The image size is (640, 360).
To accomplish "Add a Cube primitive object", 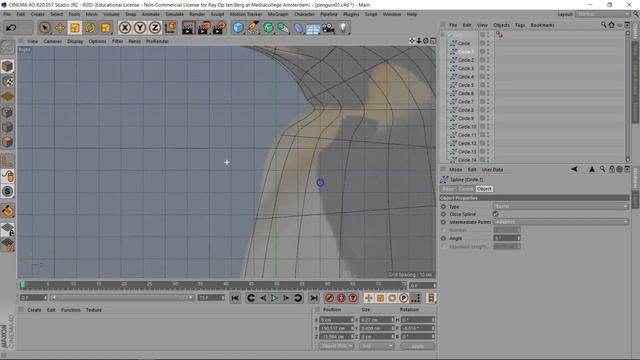I will point(238,28).
